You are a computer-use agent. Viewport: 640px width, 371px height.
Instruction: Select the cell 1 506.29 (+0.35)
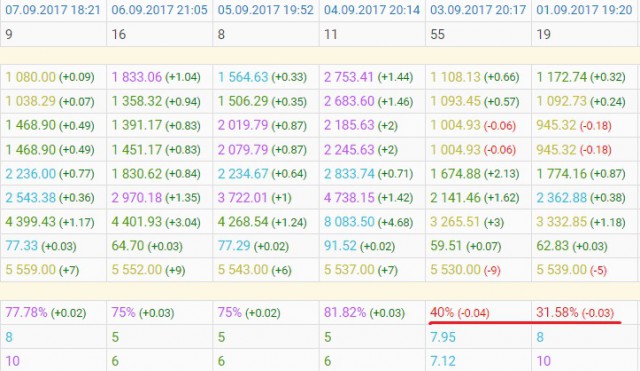pyautogui.click(x=266, y=101)
